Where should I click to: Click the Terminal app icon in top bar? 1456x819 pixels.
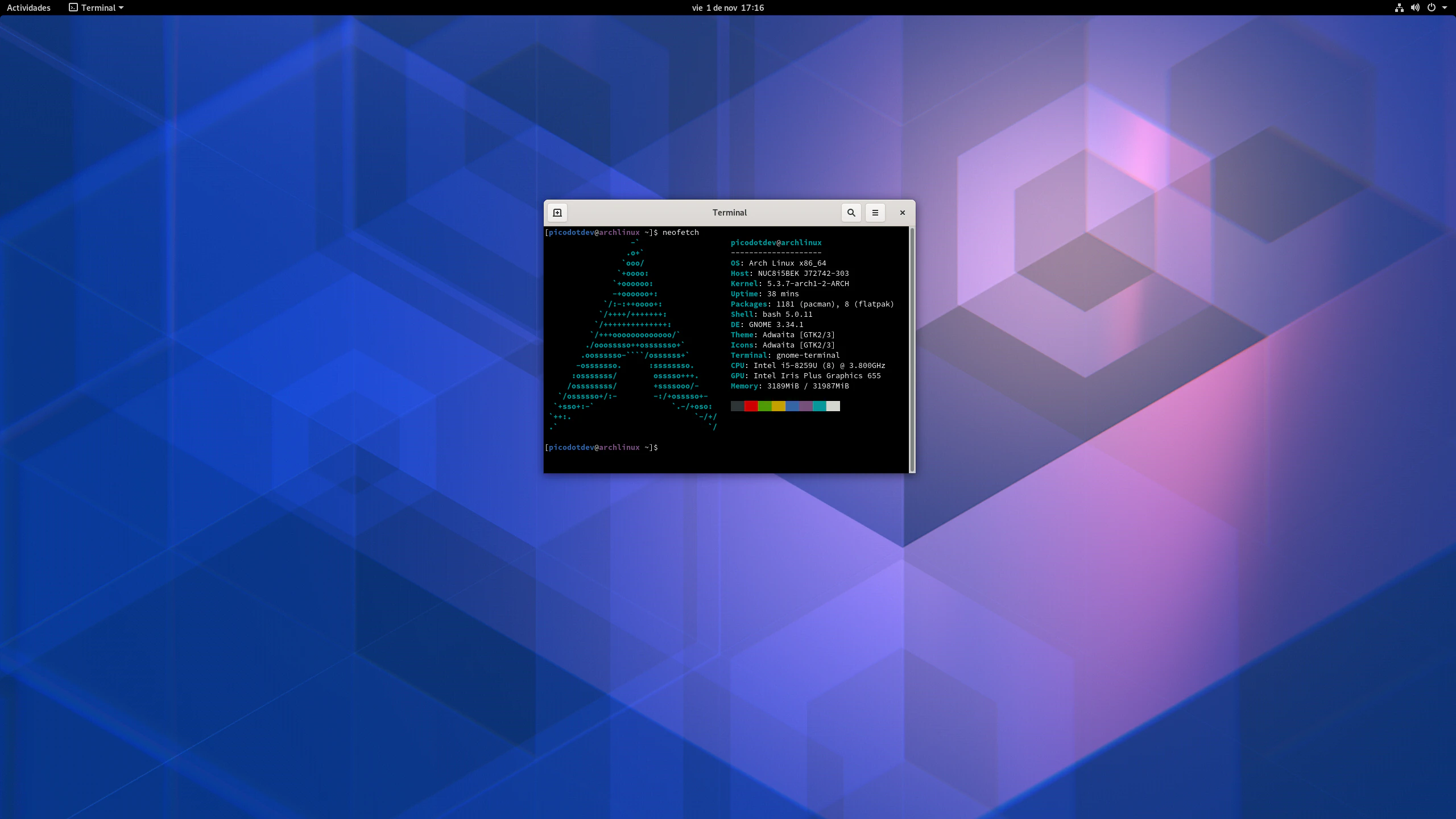(x=73, y=8)
